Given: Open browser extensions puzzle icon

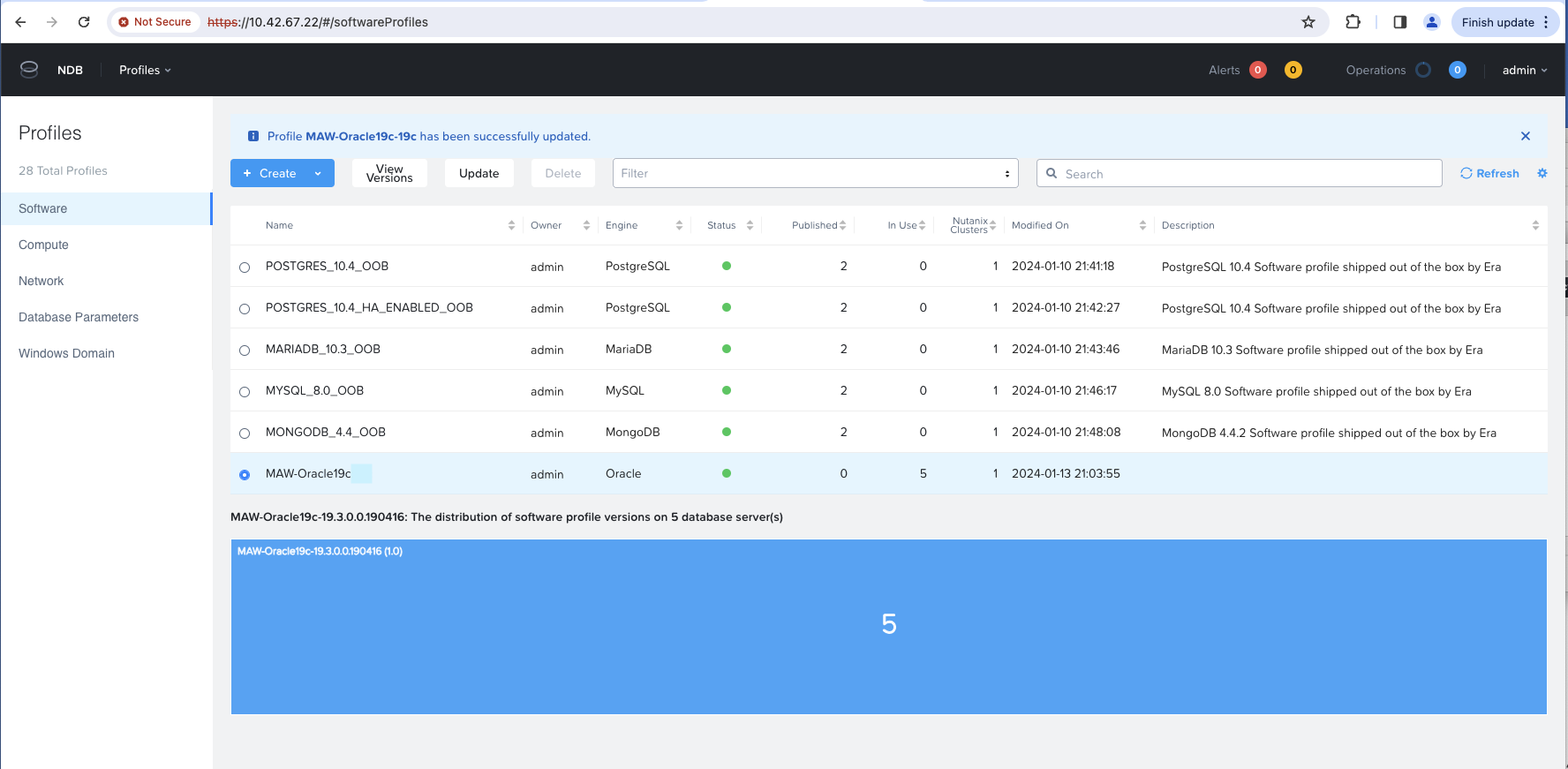Looking at the screenshot, I should pos(1353,22).
